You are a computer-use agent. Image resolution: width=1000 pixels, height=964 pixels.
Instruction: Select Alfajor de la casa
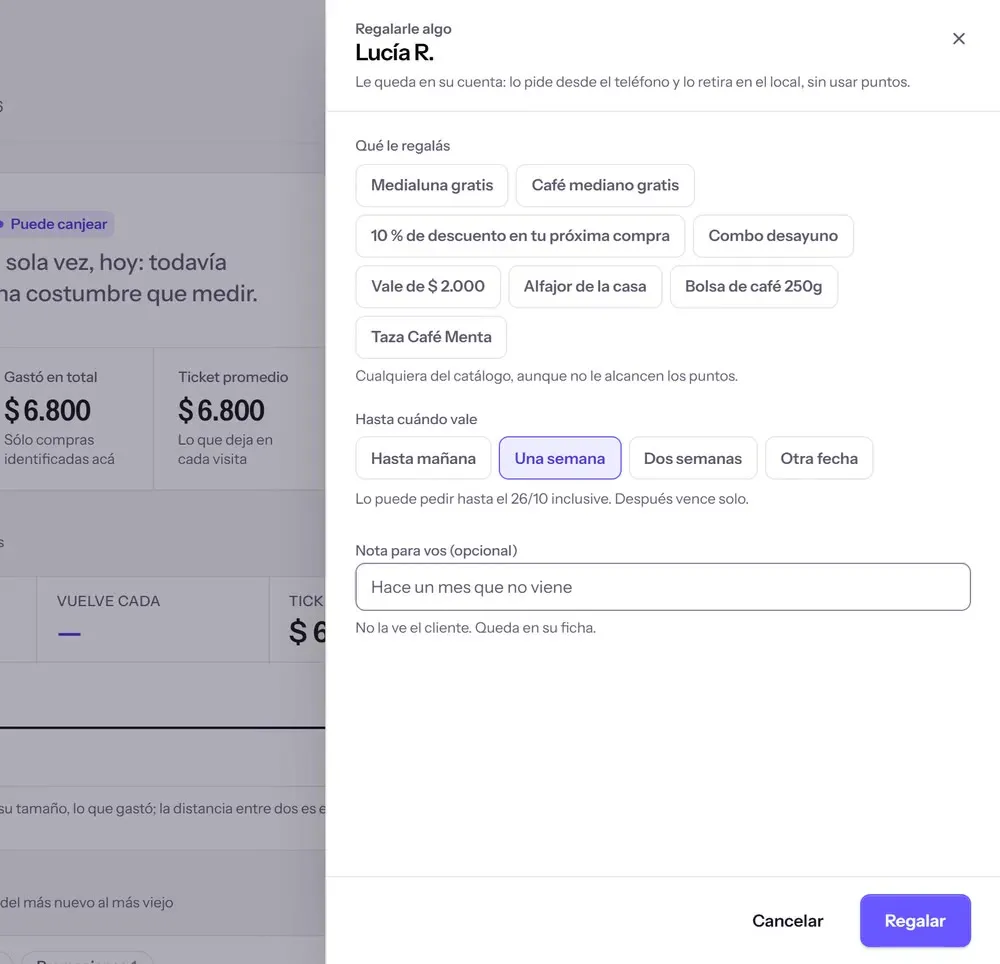pyautogui.click(x=585, y=287)
